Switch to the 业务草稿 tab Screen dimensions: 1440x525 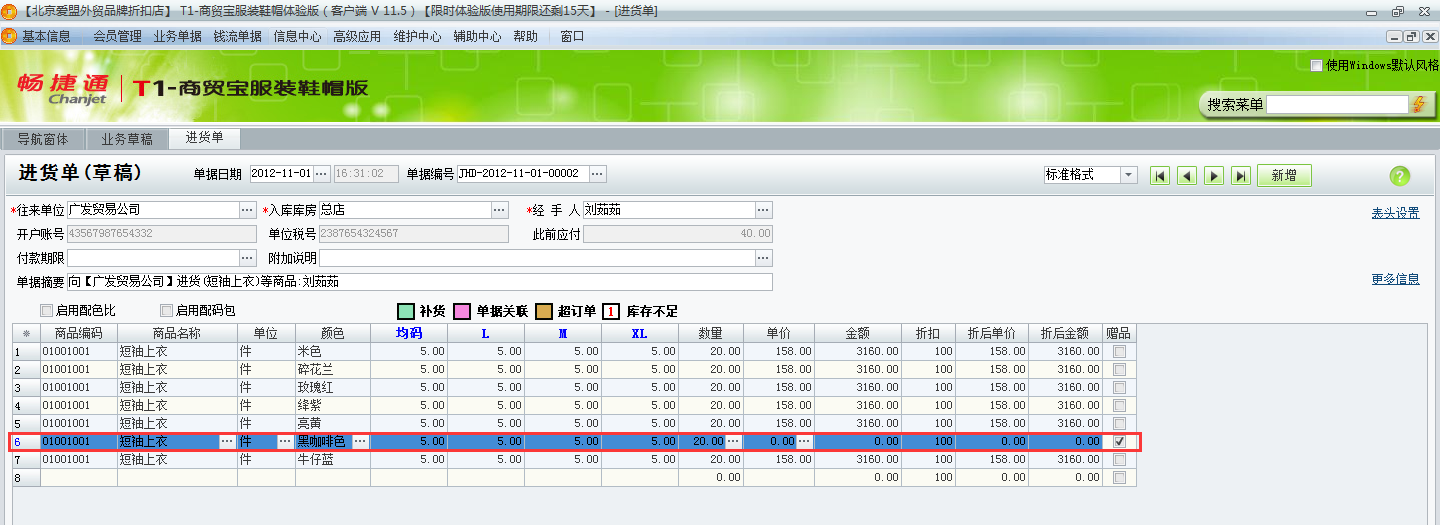(x=127, y=139)
